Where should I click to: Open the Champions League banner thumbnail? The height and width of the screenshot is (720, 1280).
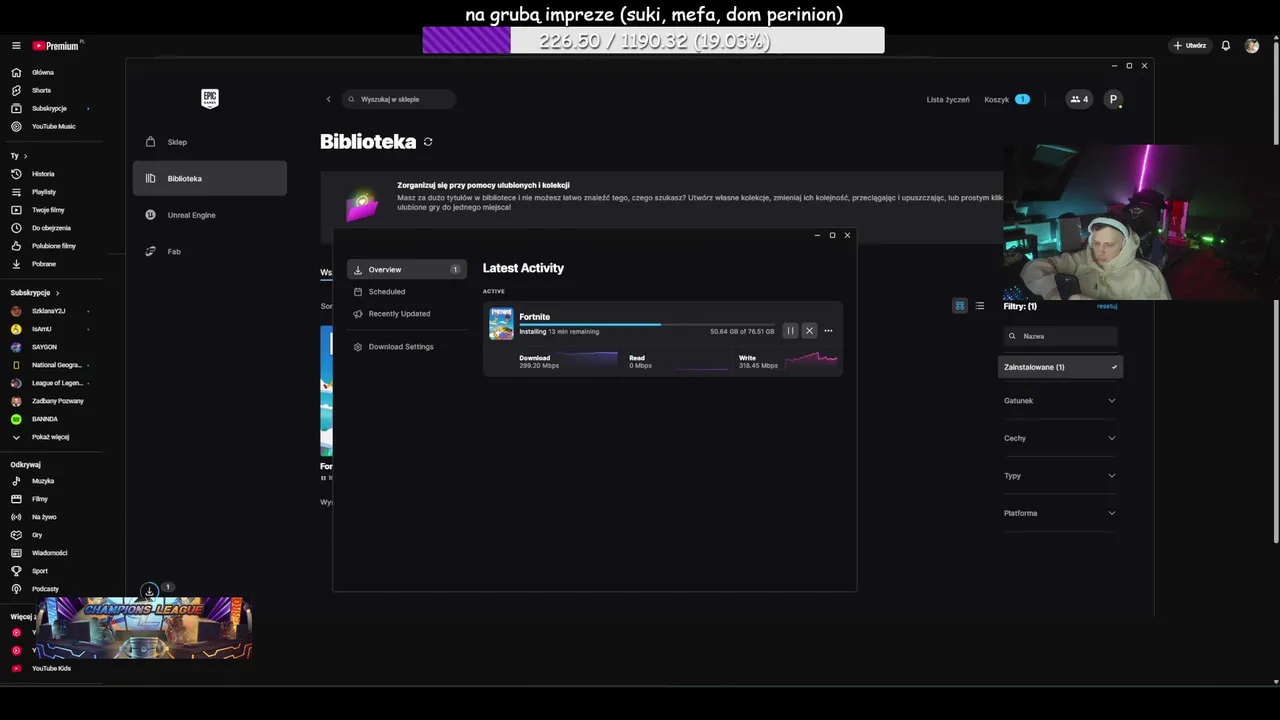[146, 628]
